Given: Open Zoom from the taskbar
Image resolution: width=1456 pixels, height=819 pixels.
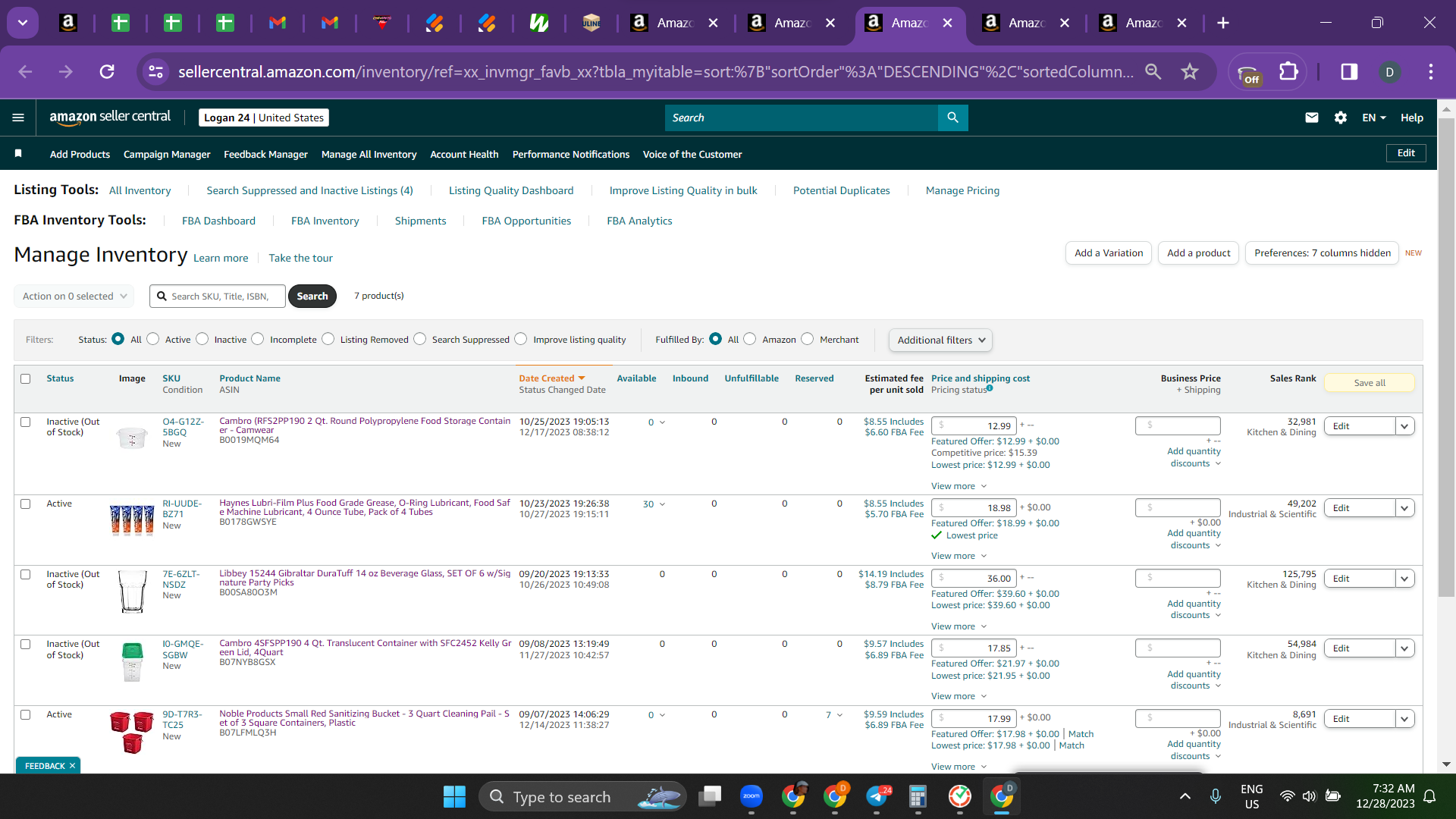Looking at the screenshot, I should [x=752, y=796].
